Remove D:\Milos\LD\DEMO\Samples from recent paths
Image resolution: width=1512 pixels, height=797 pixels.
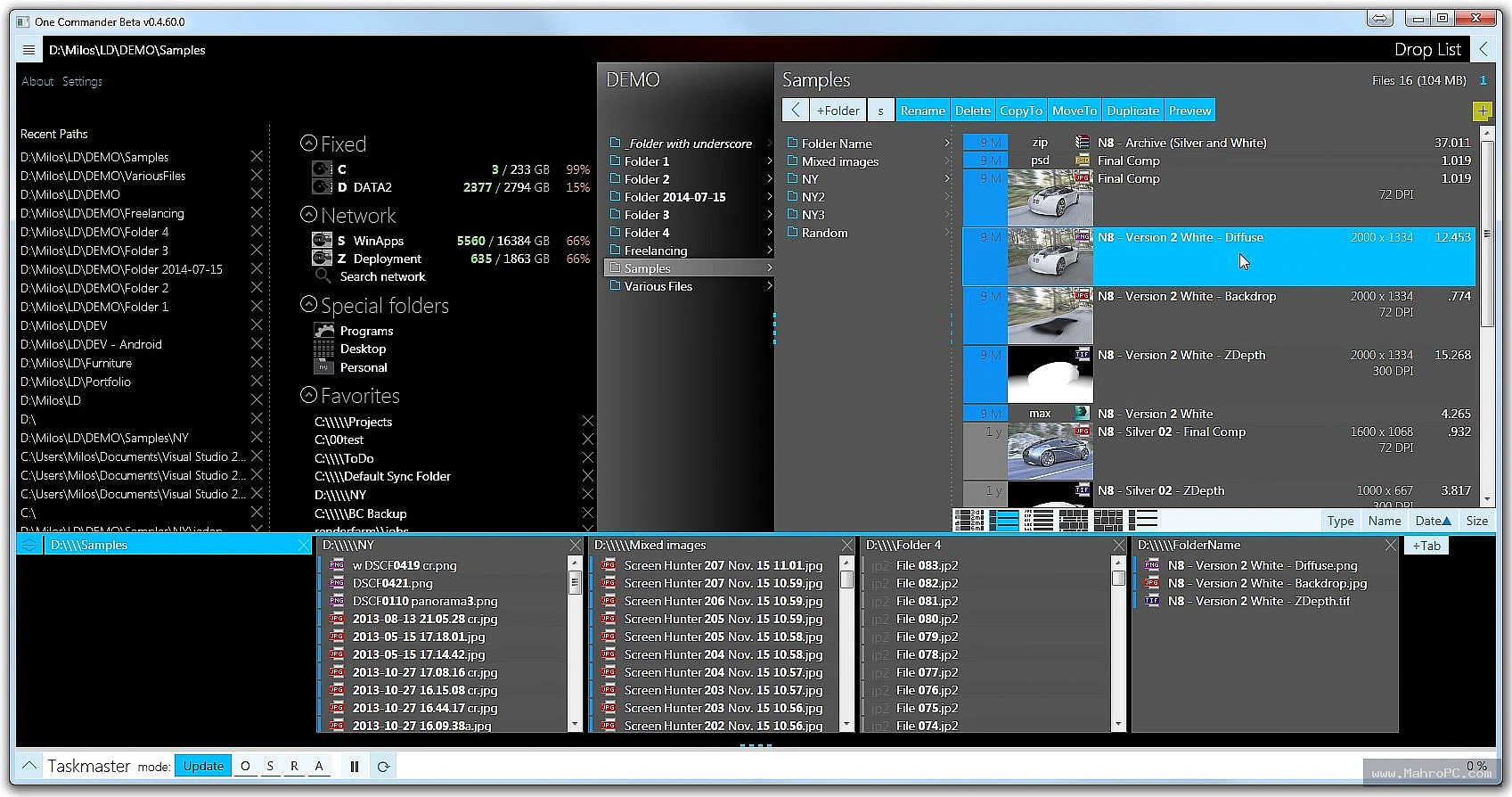pyautogui.click(x=257, y=157)
